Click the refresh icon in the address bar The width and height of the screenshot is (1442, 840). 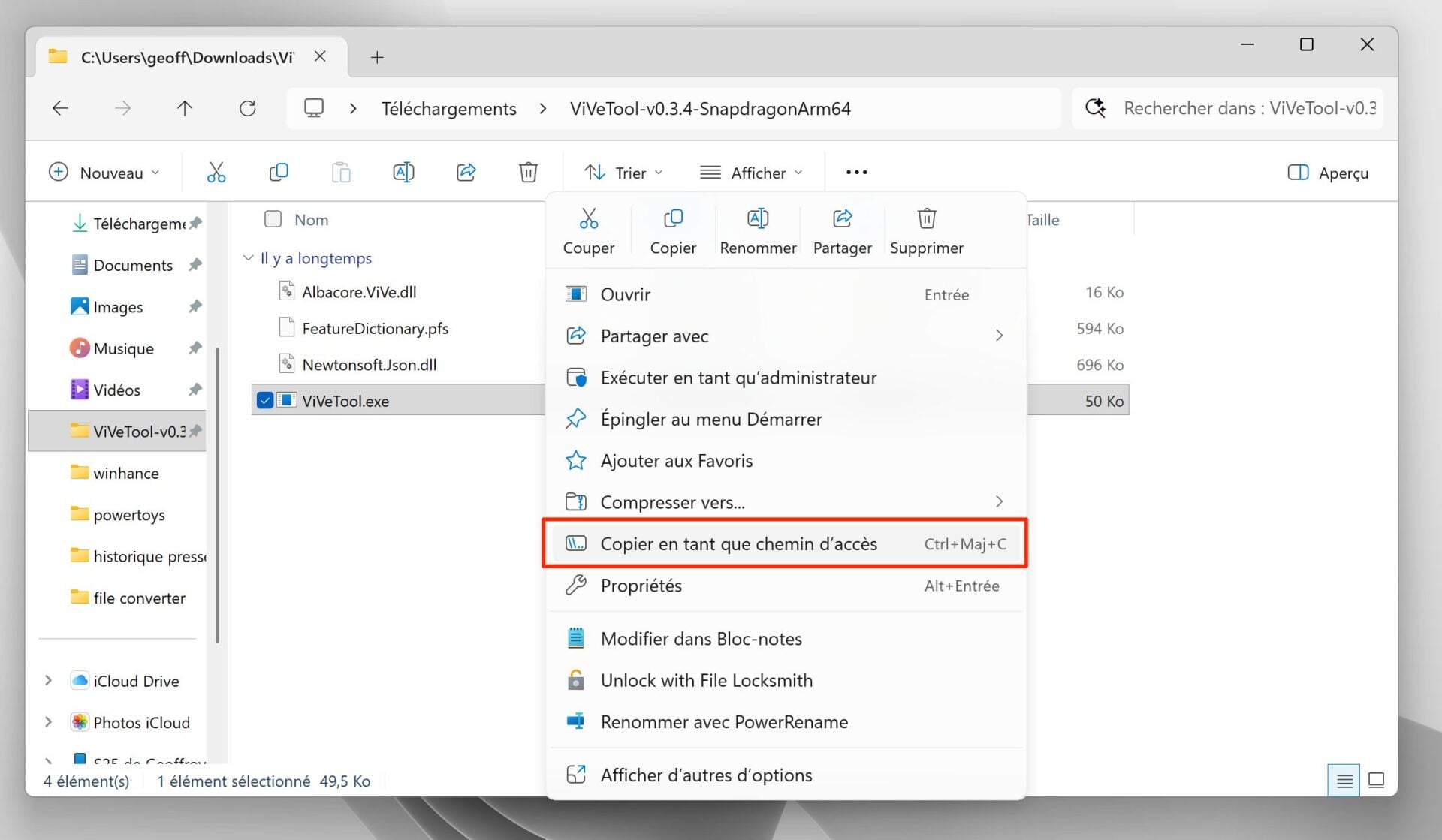point(248,108)
